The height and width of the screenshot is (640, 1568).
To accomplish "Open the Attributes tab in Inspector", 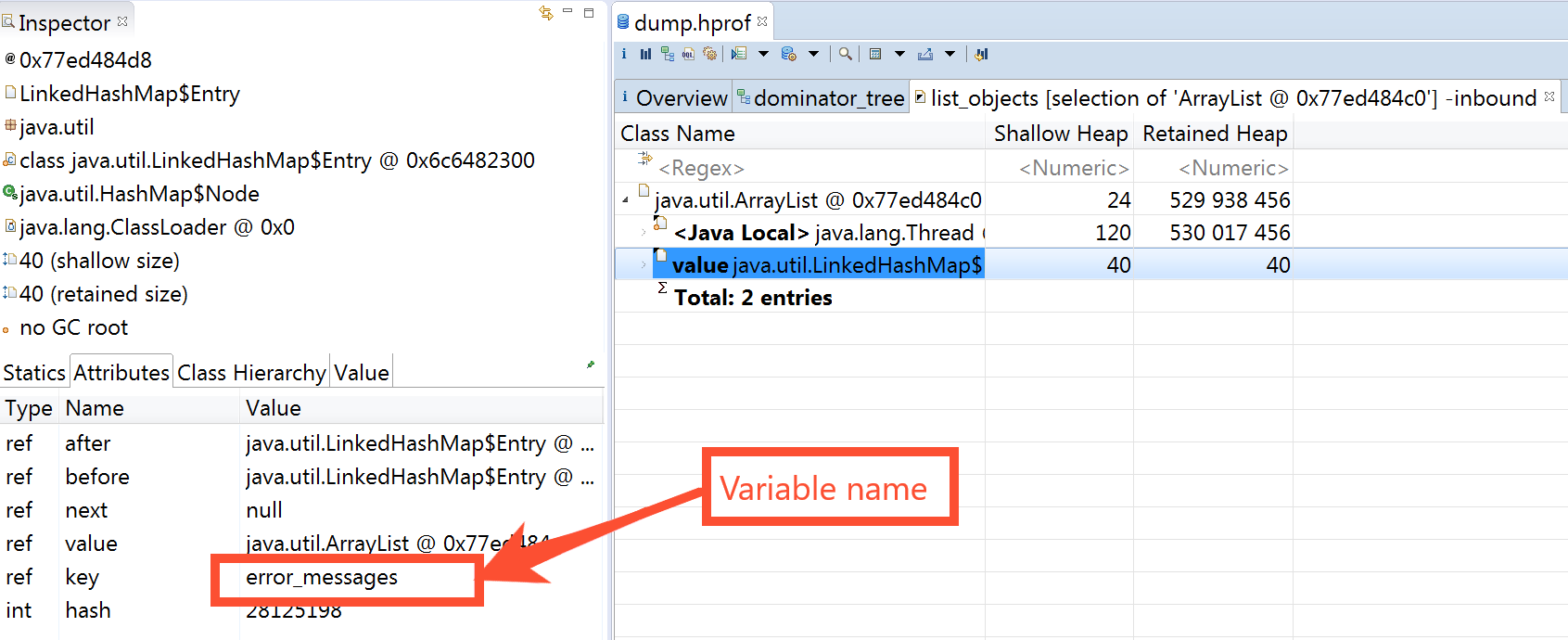I will [x=121, y=372].
